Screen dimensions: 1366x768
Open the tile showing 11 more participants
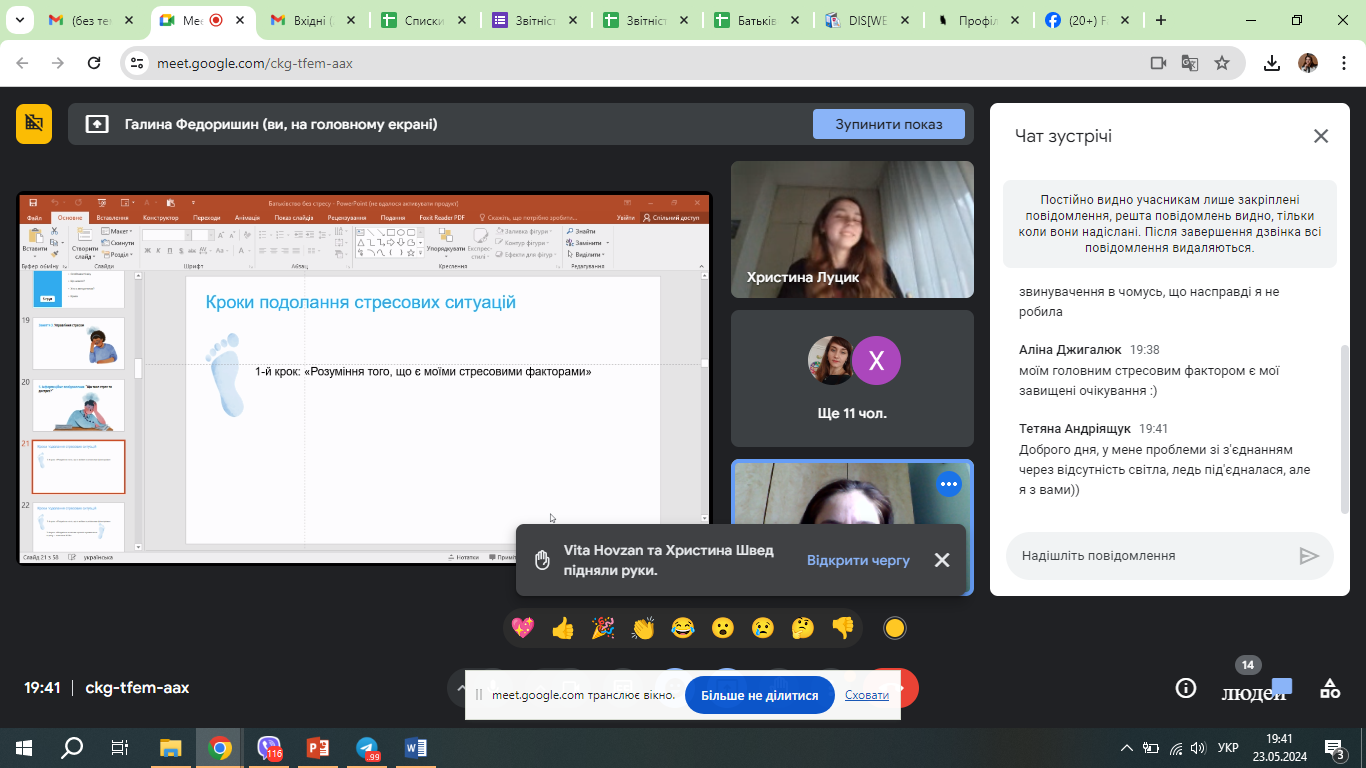(x=852, y=378)
